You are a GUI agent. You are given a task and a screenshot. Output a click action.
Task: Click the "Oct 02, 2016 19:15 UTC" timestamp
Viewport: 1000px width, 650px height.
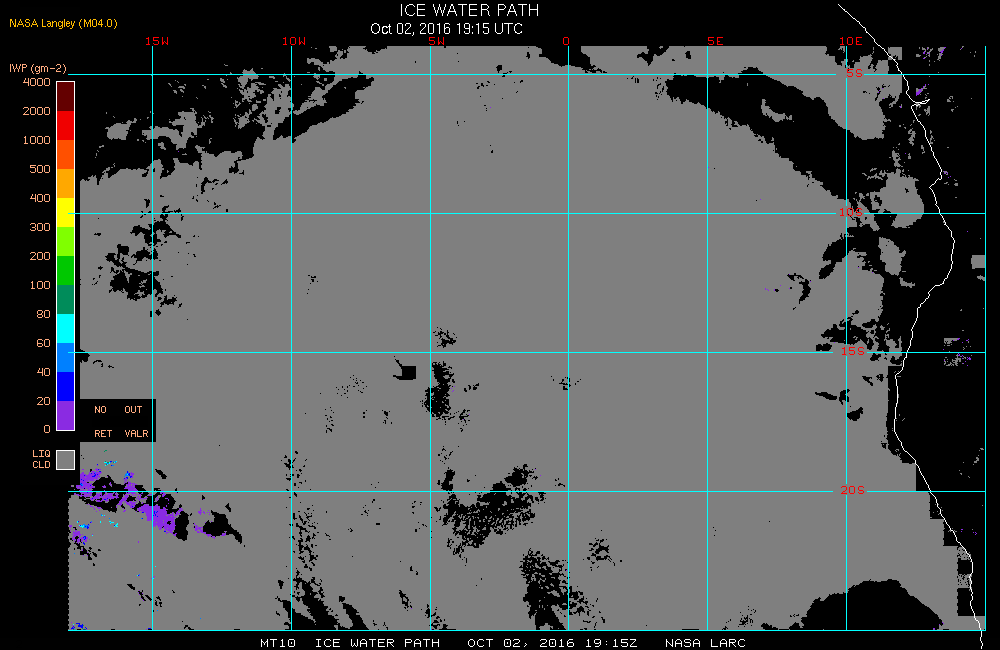(446, 29)
